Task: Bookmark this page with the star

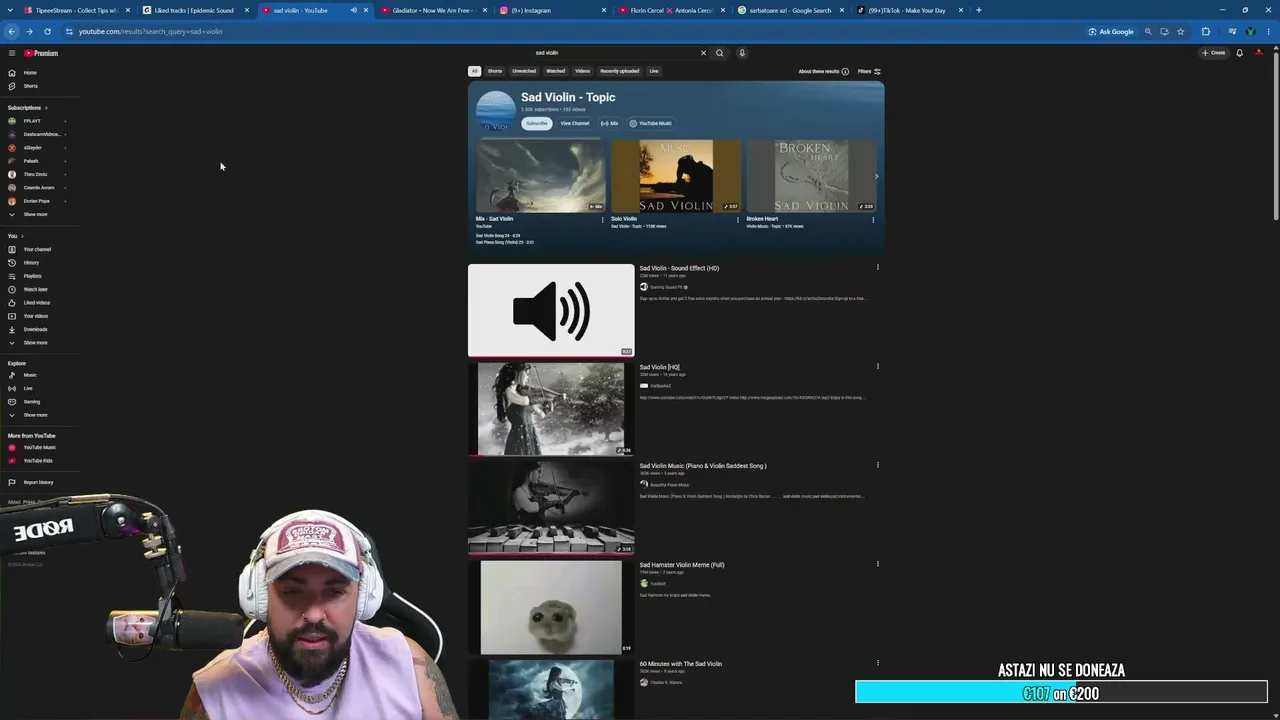Action: 1180,31
